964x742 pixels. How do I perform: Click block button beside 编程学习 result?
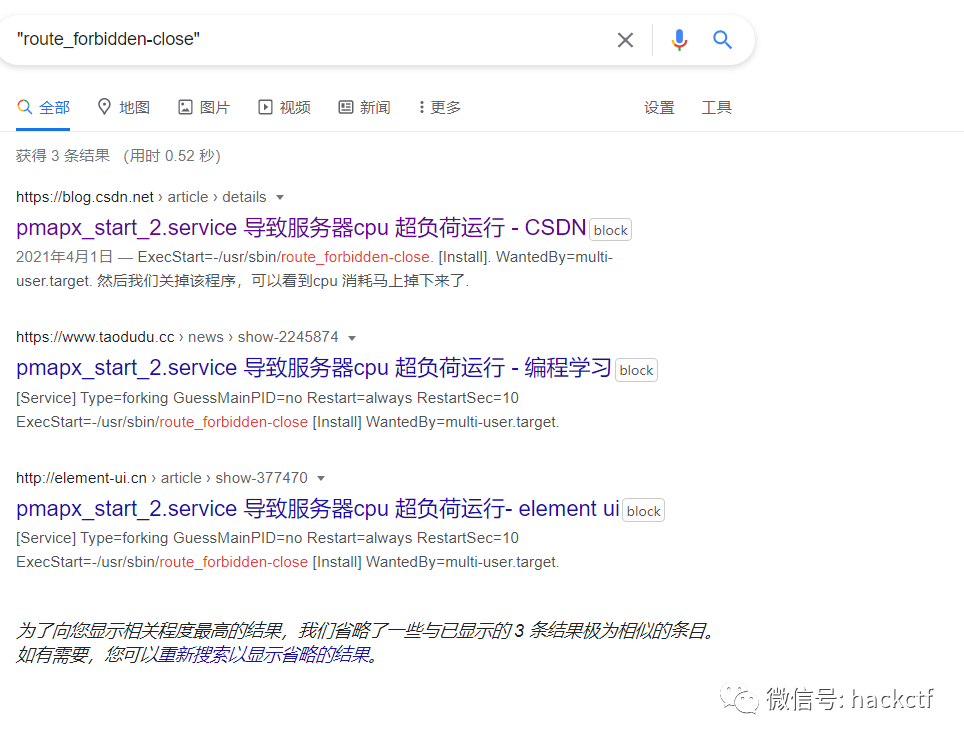pyautogui.click(x=636, y=370)
